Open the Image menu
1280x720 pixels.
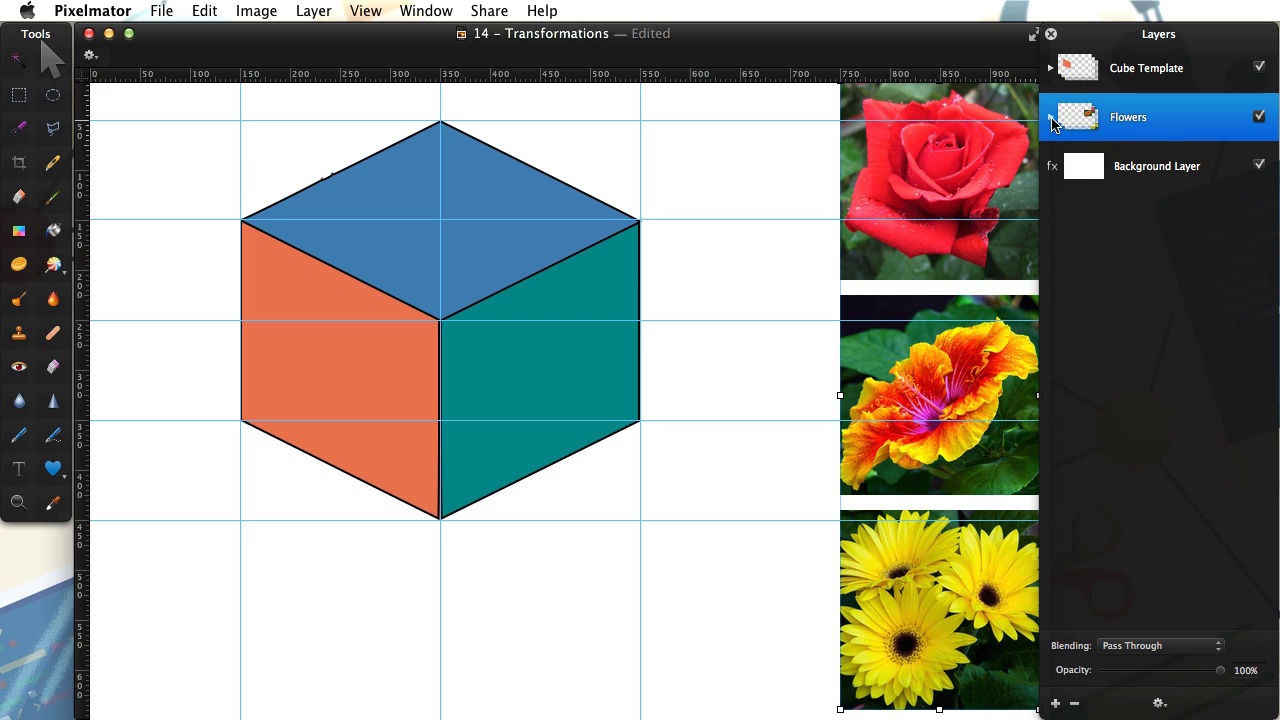click(x=256, y=11)
